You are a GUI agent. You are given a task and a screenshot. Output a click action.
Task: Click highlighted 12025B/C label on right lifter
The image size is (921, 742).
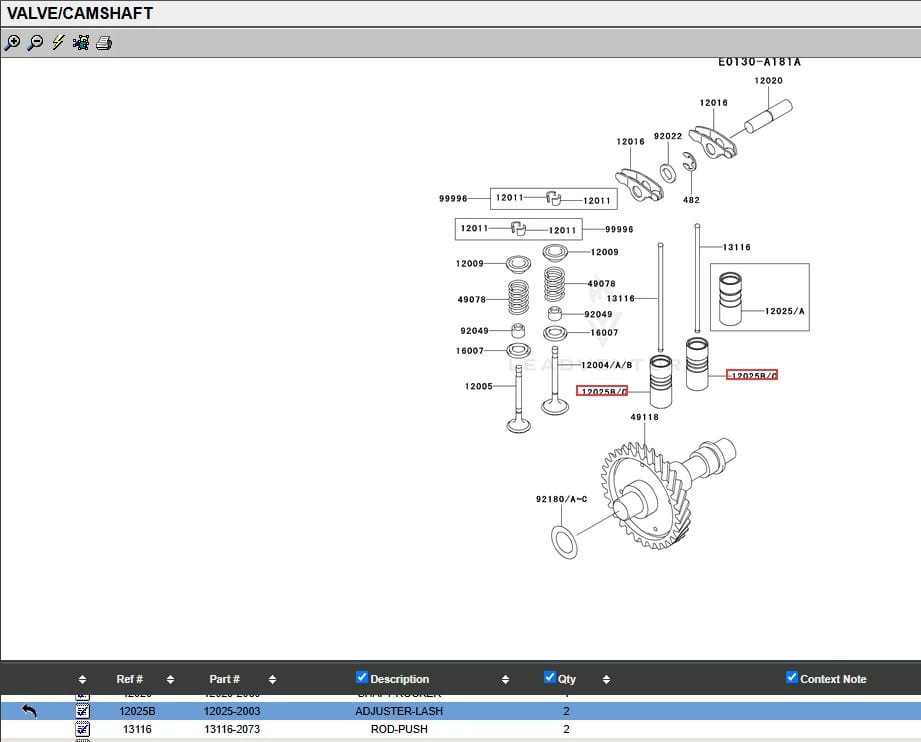(x=751, y=375)
